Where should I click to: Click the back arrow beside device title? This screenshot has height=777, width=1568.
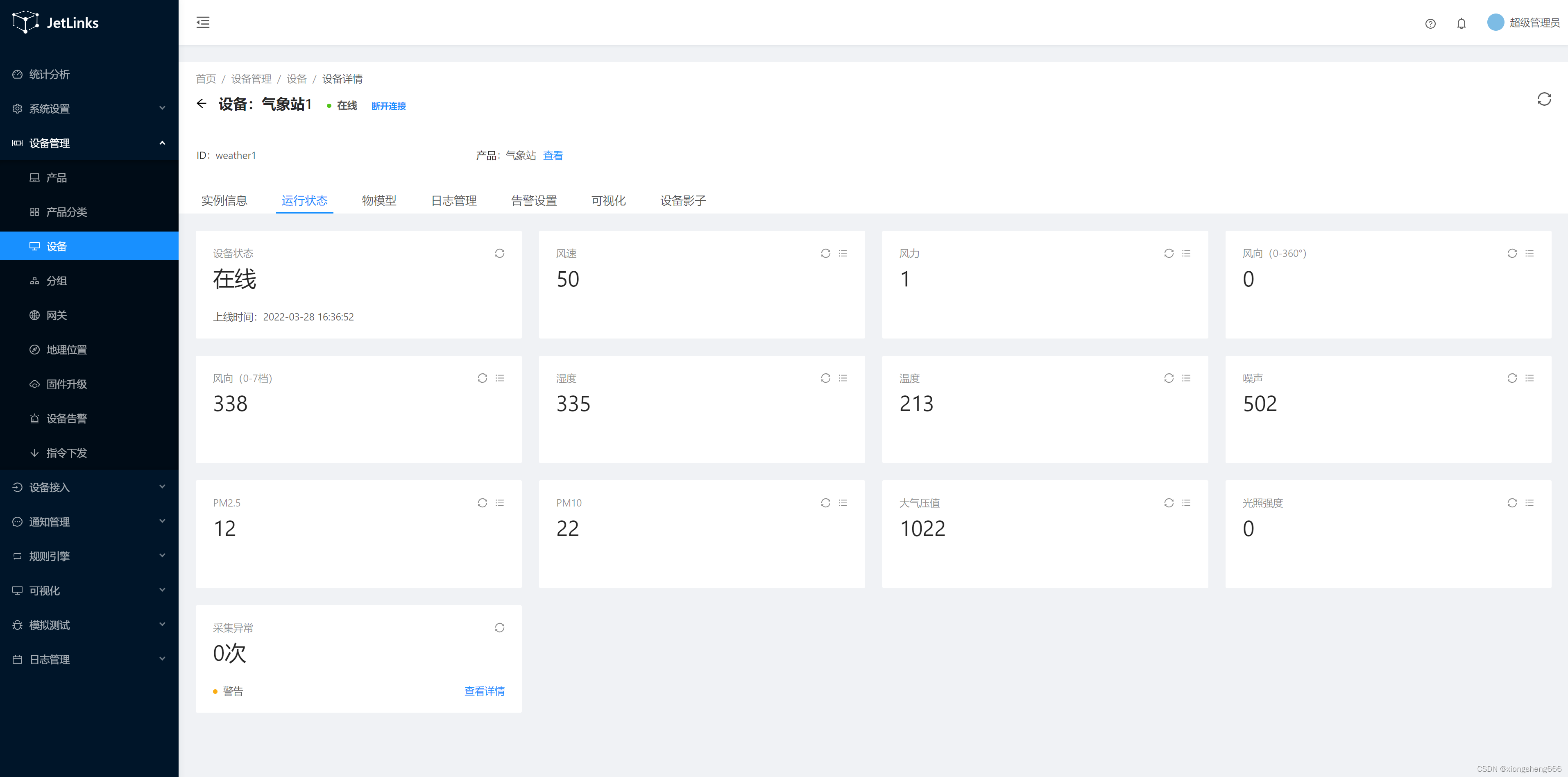[202, 104]
